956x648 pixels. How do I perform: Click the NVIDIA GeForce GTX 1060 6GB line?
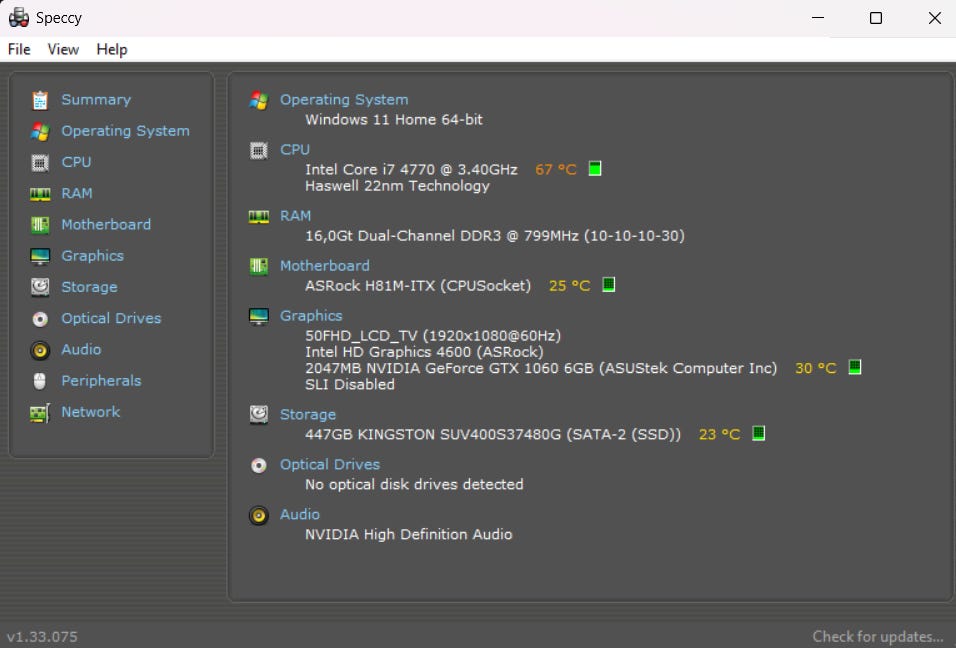541,369
